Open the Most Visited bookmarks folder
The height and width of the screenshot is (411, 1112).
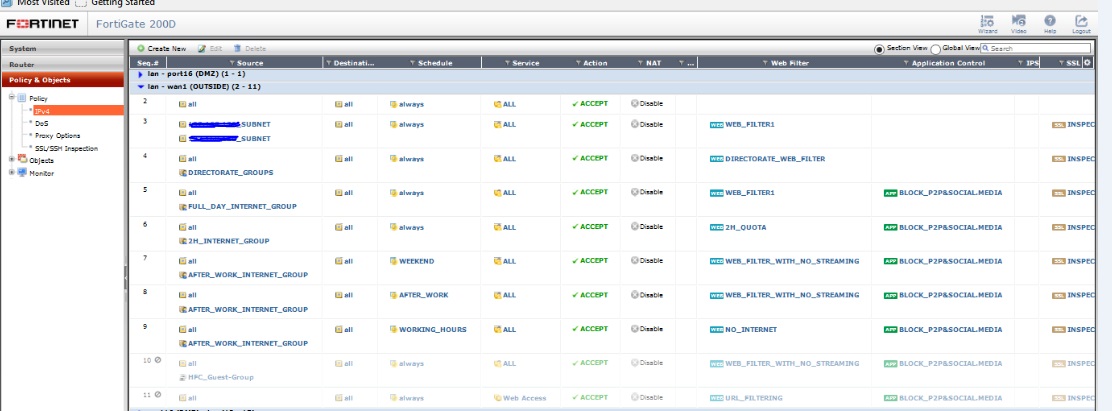click(35, 3)
